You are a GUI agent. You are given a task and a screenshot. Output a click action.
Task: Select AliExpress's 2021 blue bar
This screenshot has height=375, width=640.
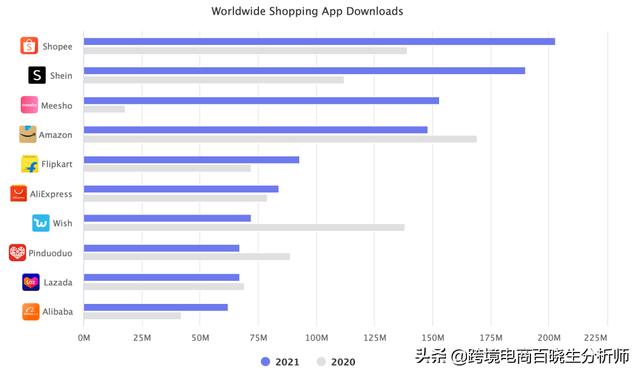[181, 189]
